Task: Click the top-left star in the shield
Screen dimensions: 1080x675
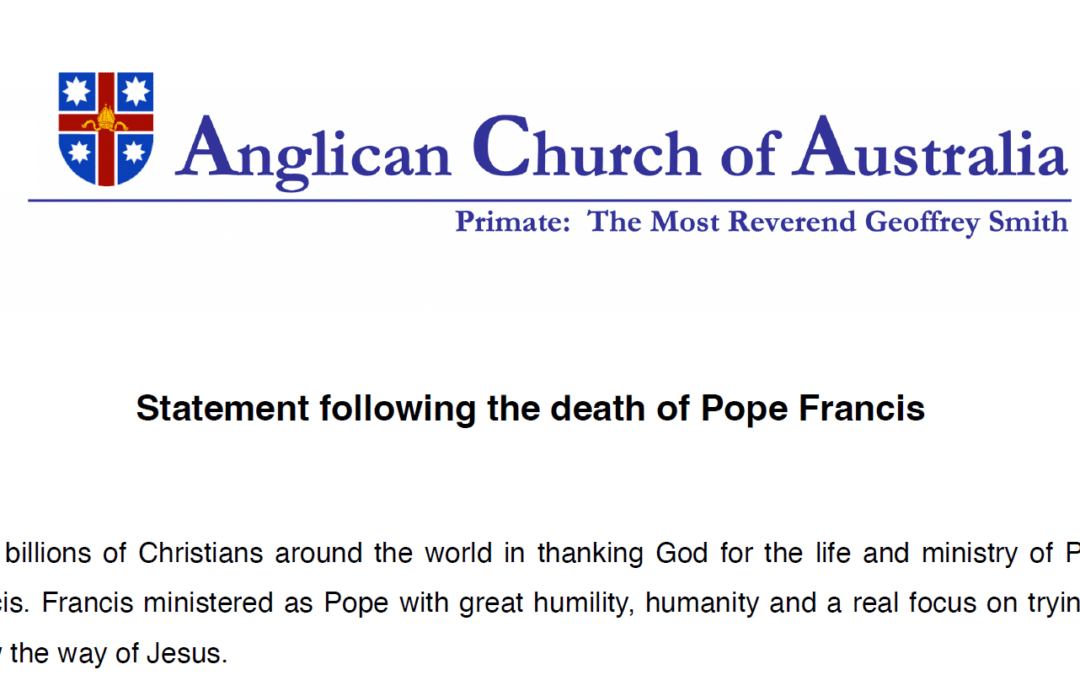Action: pyautogui.click(x=79, y=93)
